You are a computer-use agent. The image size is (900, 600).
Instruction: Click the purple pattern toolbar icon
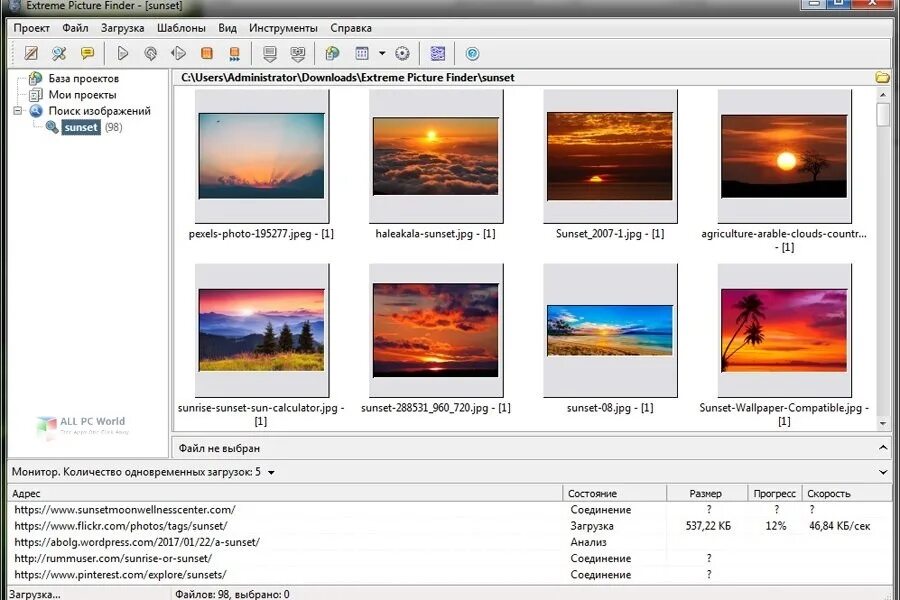(x=437, y=53)
